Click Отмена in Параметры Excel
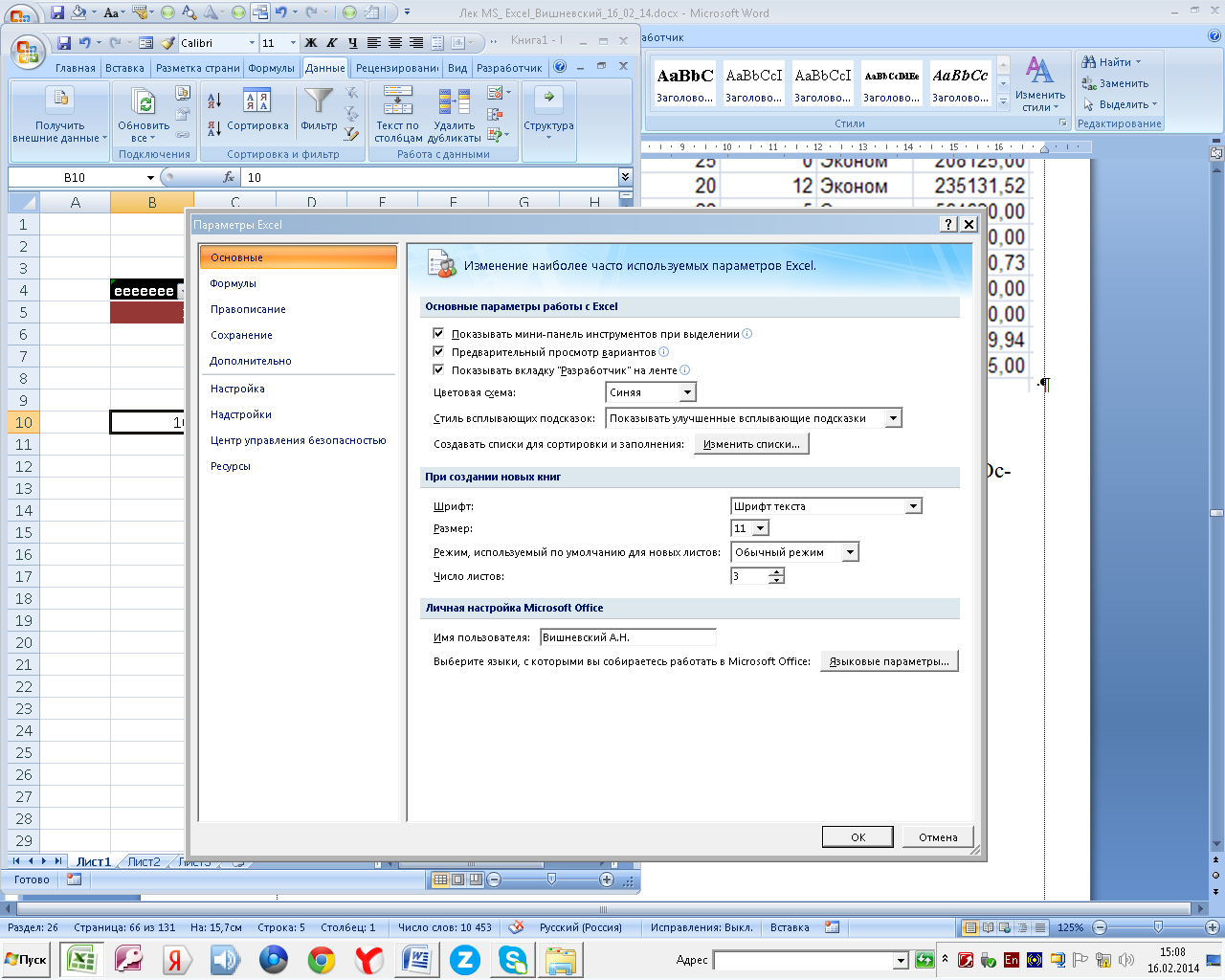 [x=938, y=836]
